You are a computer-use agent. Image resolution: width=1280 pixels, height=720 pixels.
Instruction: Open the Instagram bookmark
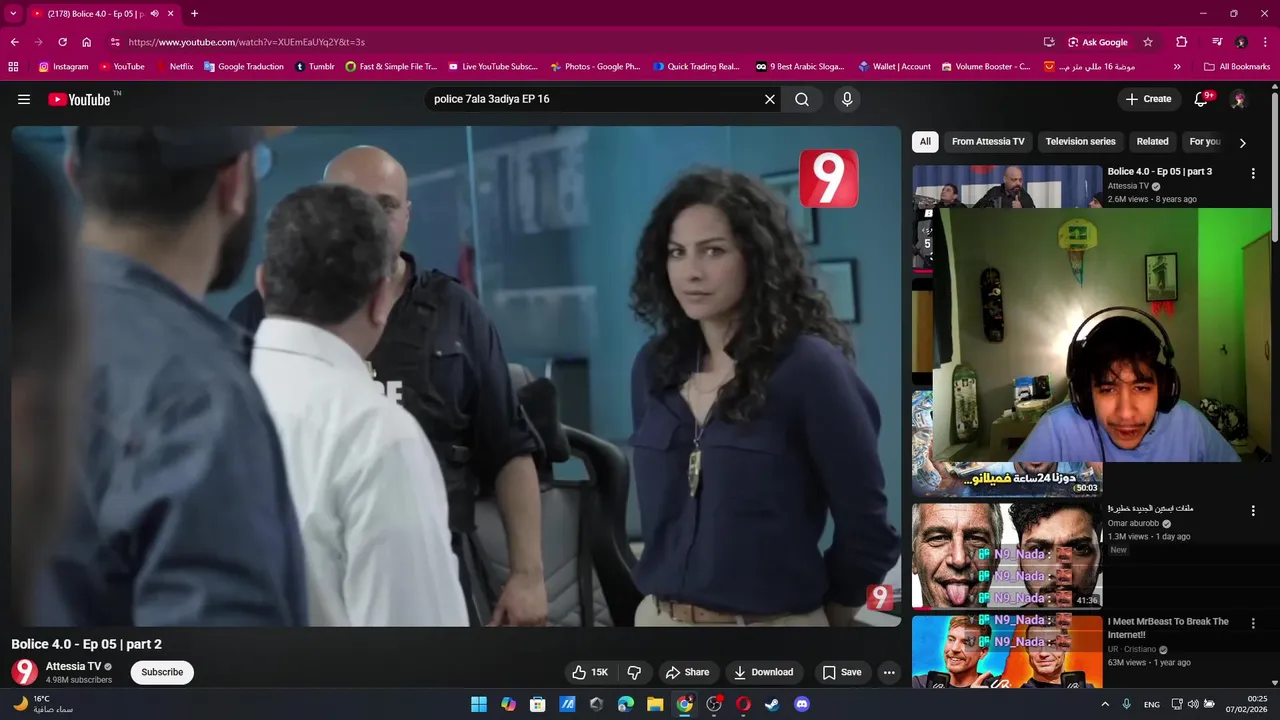coord(63,67)
